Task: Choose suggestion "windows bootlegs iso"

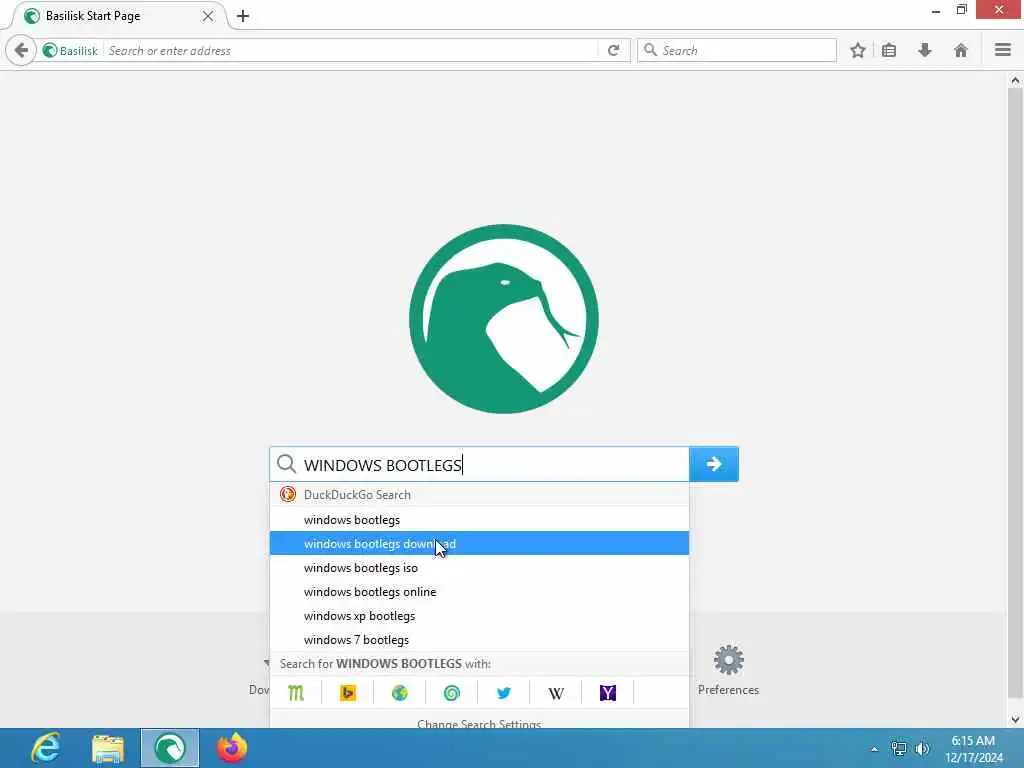Action: pos(479,568)
